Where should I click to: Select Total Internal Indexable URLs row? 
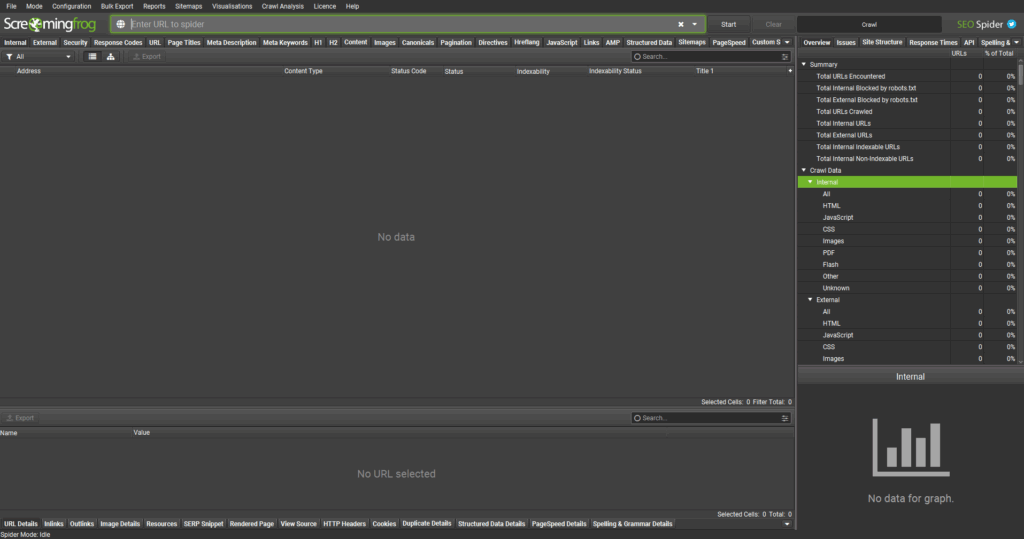pos(907,147)
